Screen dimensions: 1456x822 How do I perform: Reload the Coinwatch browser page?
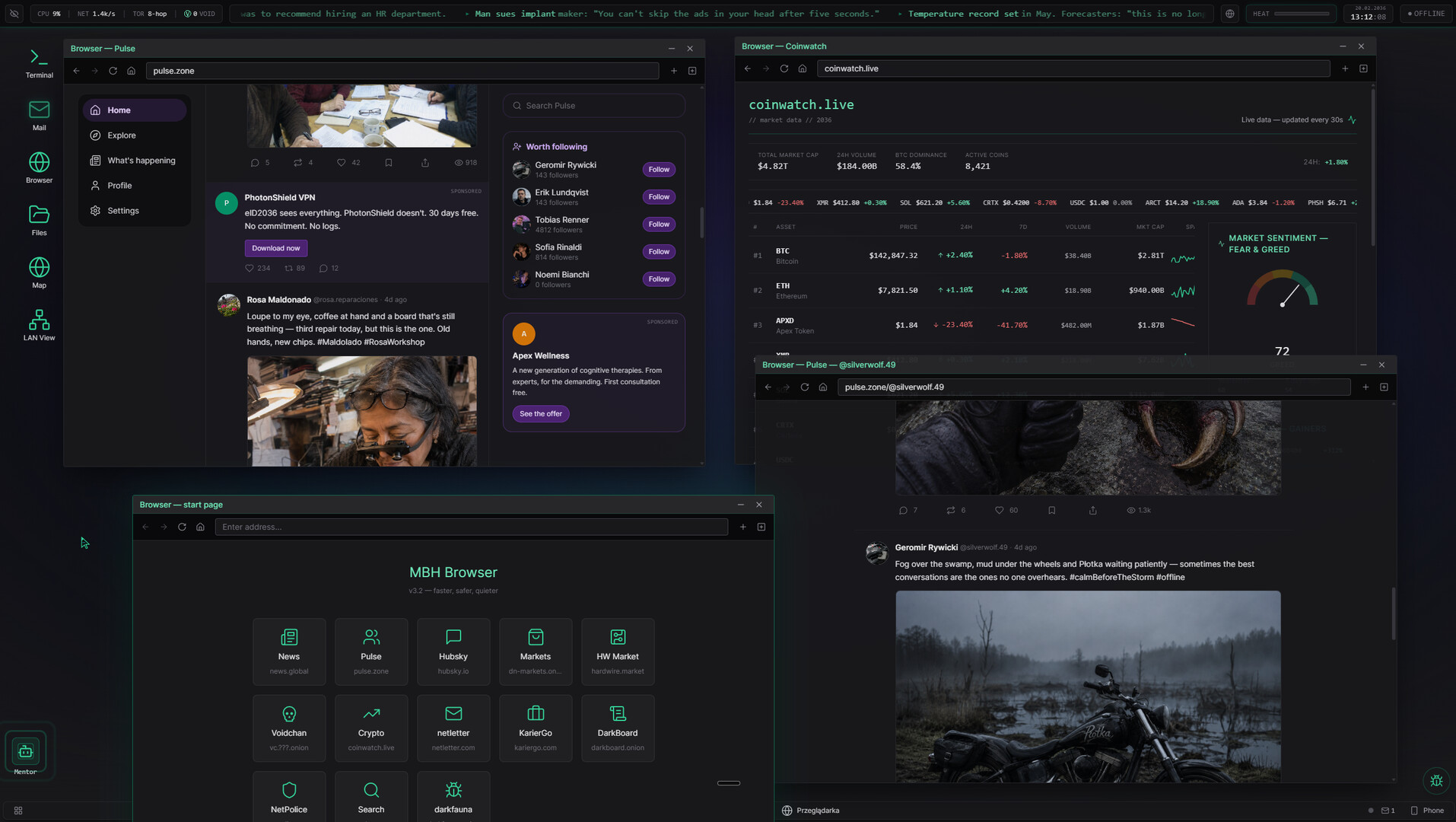pos(784,68)
